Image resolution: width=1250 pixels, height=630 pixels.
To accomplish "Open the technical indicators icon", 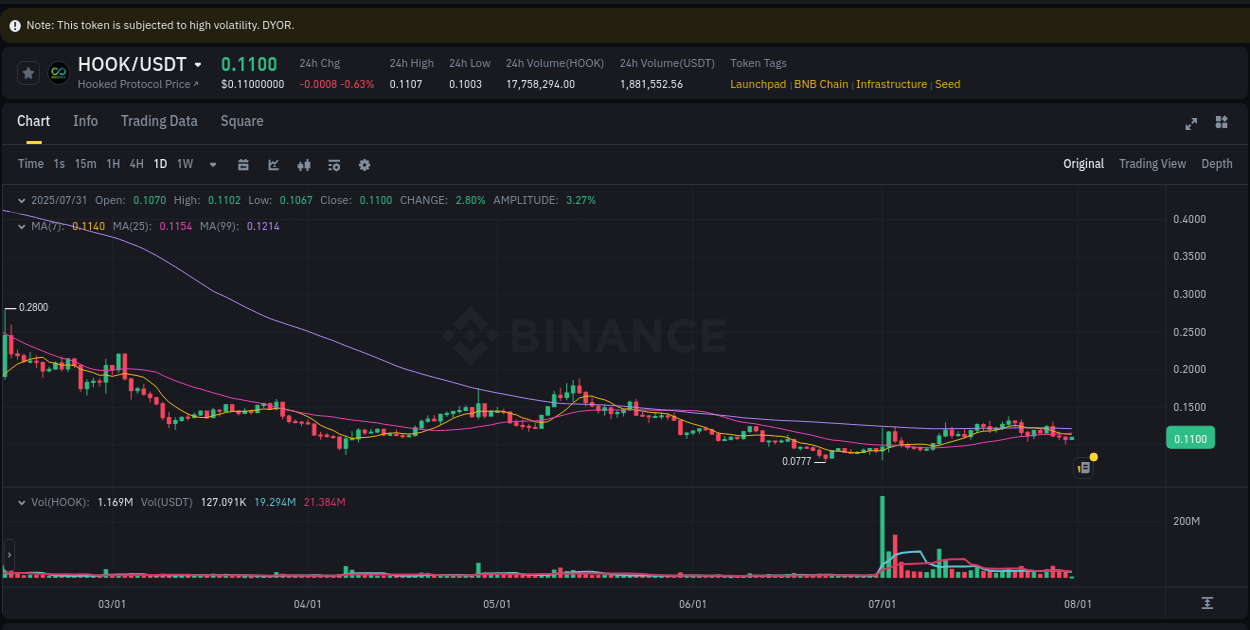I will (304, 163).
